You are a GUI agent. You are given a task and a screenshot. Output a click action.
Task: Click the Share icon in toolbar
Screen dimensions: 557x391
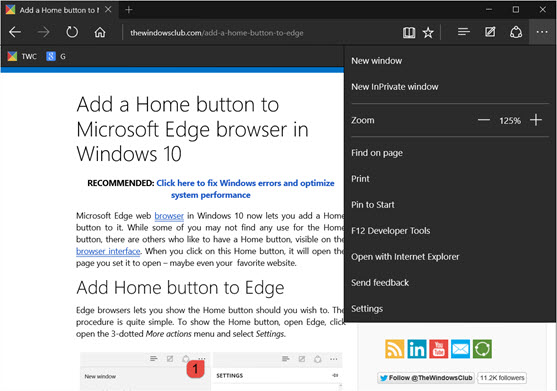click(516, 32)
